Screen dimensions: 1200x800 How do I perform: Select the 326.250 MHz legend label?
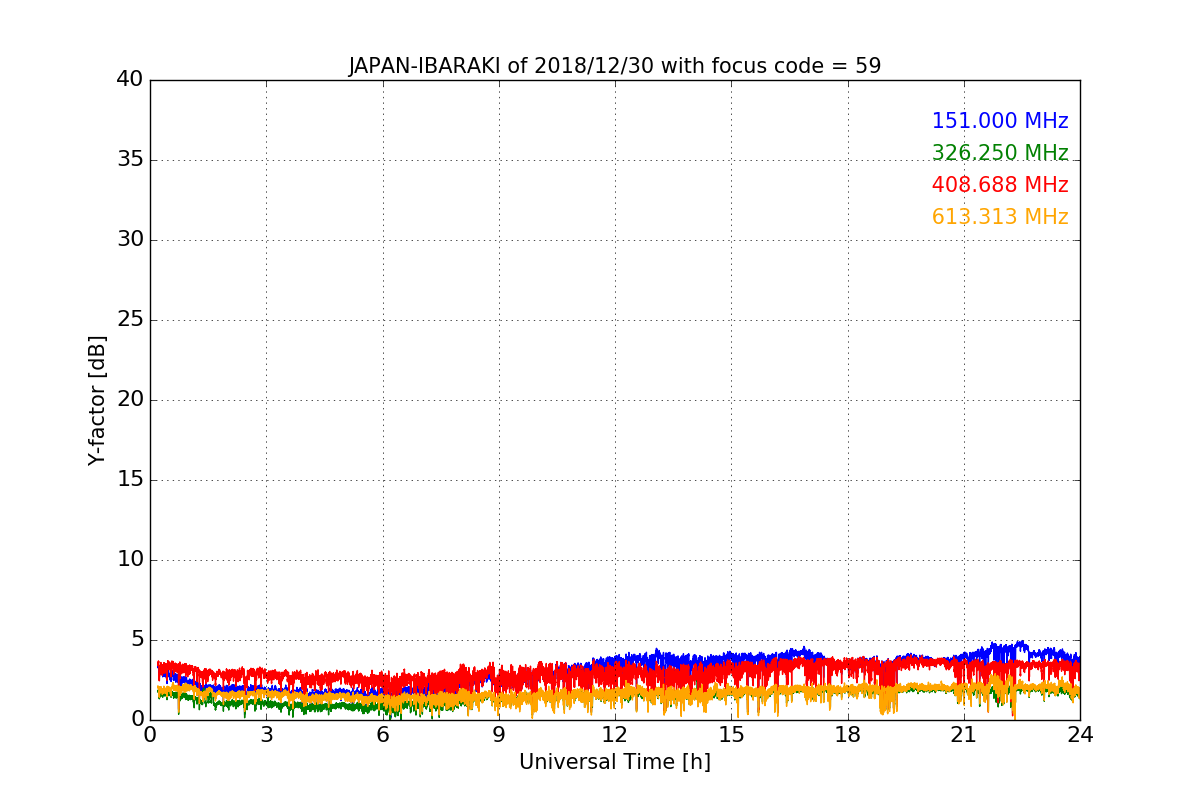coord(1000,153)
